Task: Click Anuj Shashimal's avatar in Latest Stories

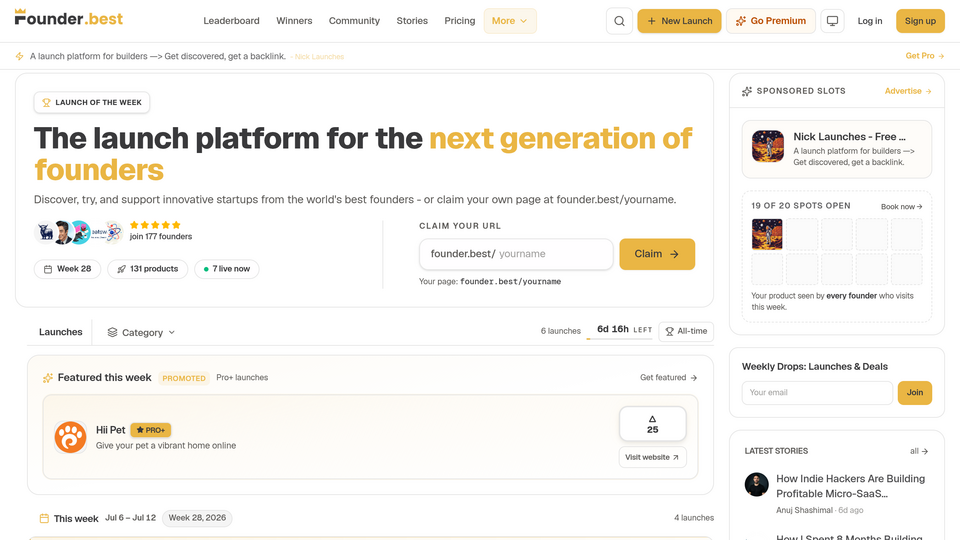Action: [757, 485]
